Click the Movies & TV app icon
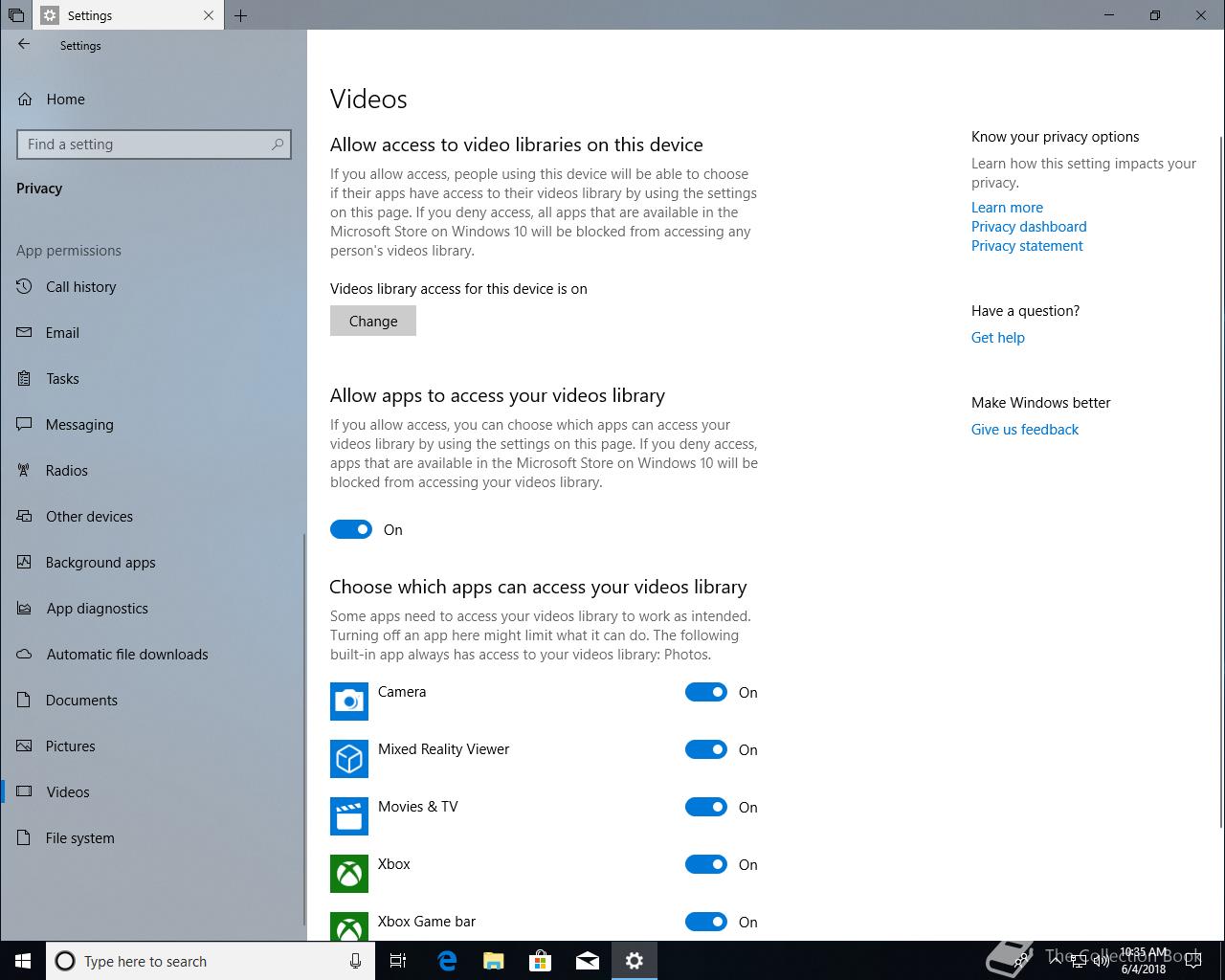 coord(349,816)
